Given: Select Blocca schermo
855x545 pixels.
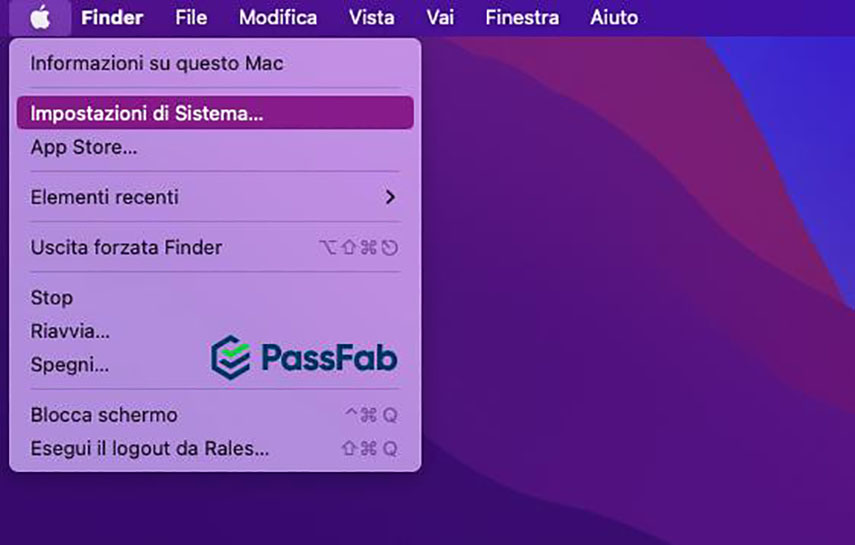Looking at the screenshot, I should [104, 414].
